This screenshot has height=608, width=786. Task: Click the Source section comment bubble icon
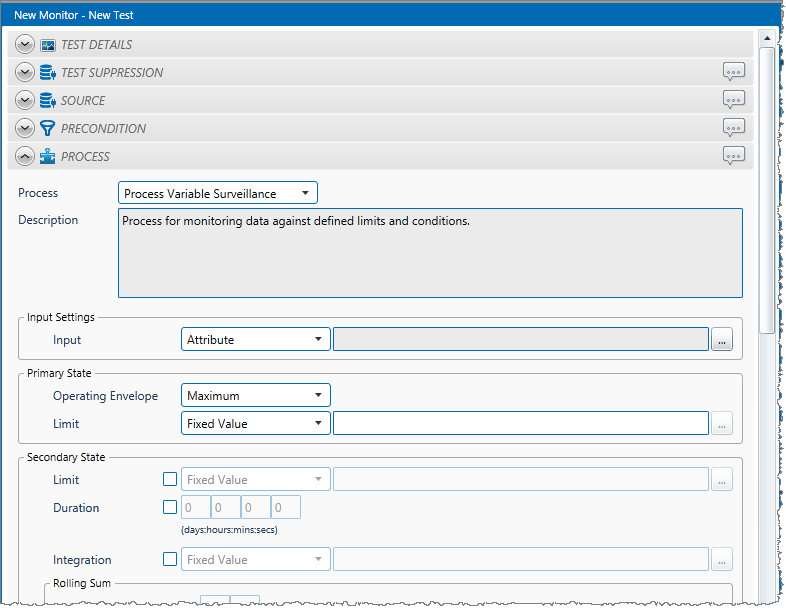click(x=734, y=100)
